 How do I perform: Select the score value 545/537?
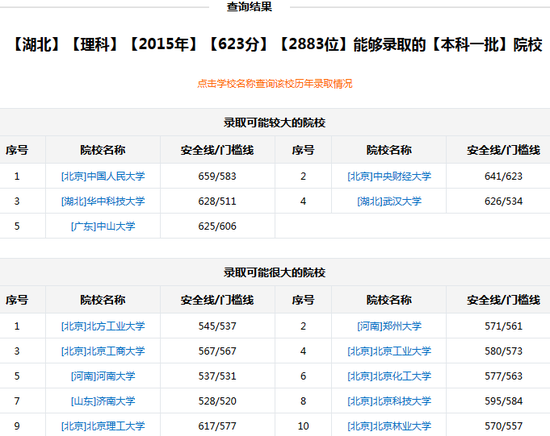click(x=217, y=326)
